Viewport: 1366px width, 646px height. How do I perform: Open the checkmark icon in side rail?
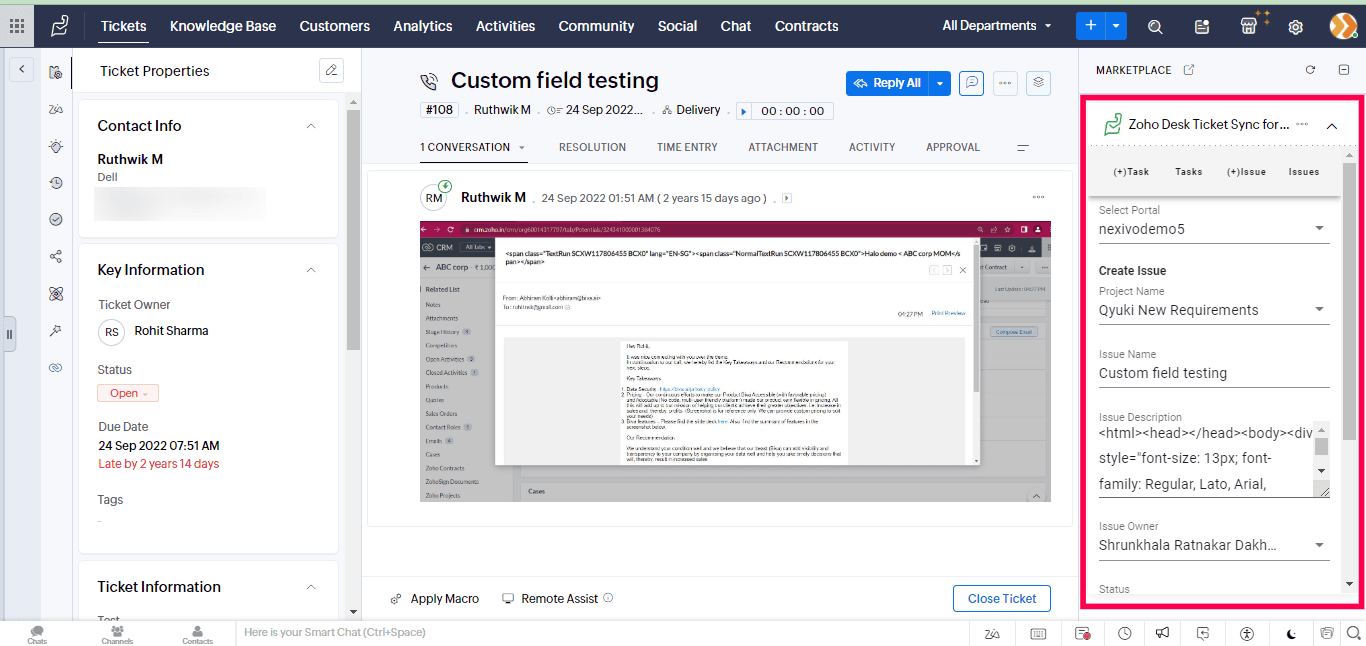(56, 219)
